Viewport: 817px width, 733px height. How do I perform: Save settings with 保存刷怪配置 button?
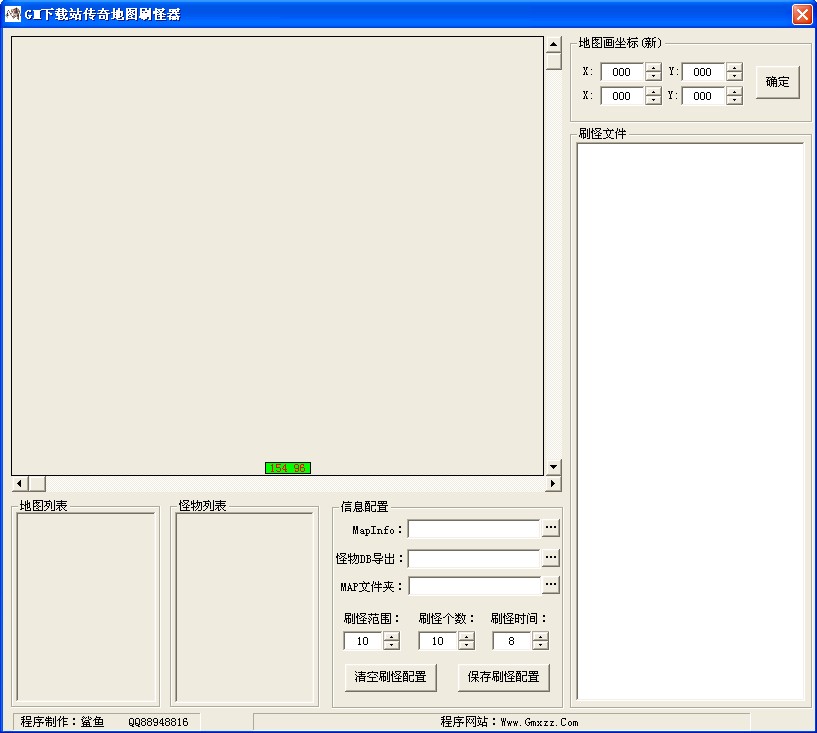click(503, 677)
